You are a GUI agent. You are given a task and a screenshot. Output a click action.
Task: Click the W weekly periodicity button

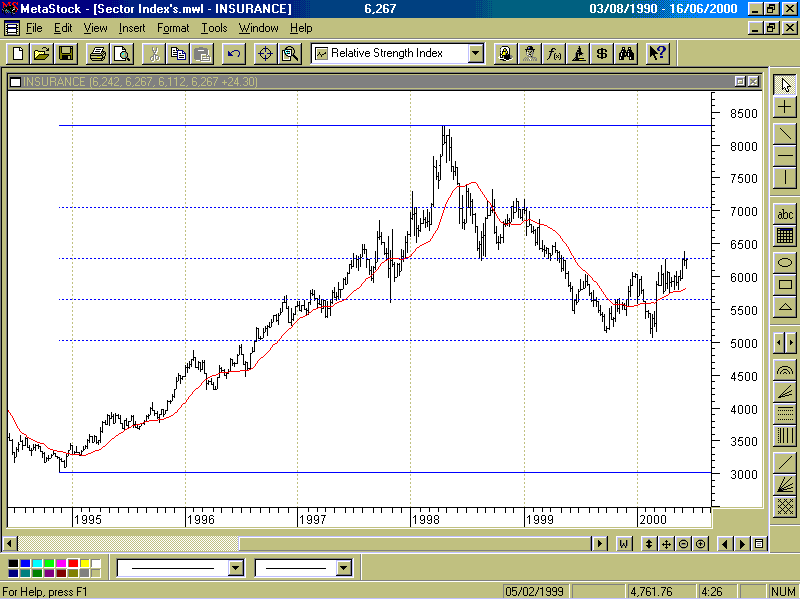[x=623, y=544]
